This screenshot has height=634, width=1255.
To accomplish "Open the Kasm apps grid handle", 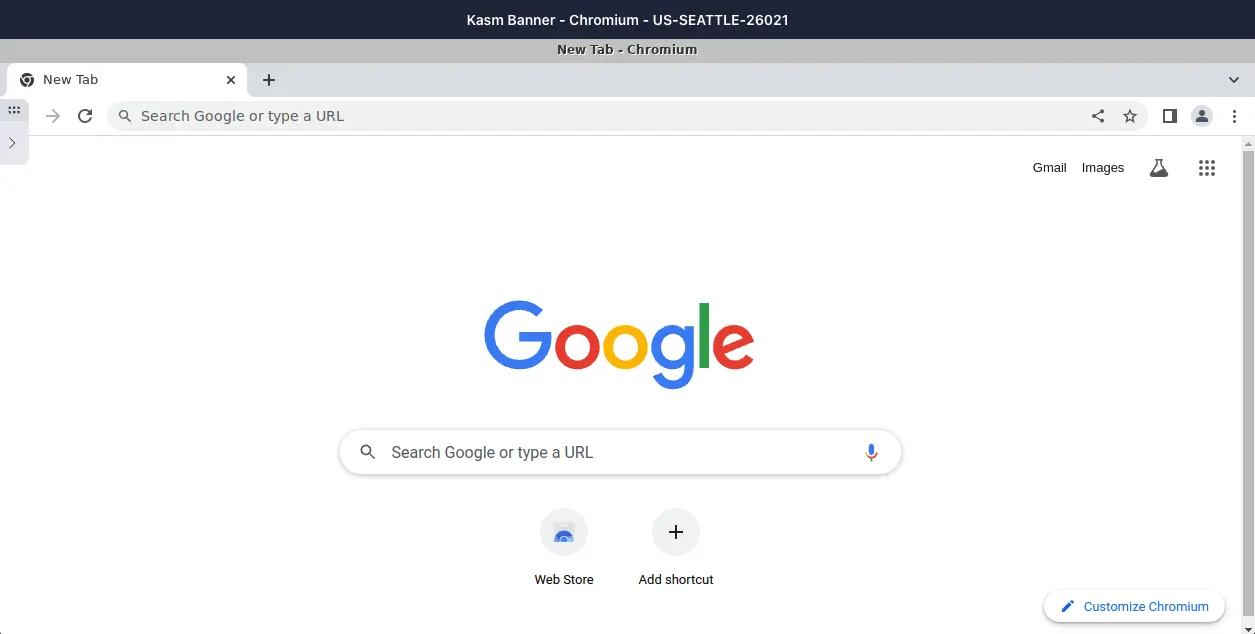I will click(x=14, y=110).
